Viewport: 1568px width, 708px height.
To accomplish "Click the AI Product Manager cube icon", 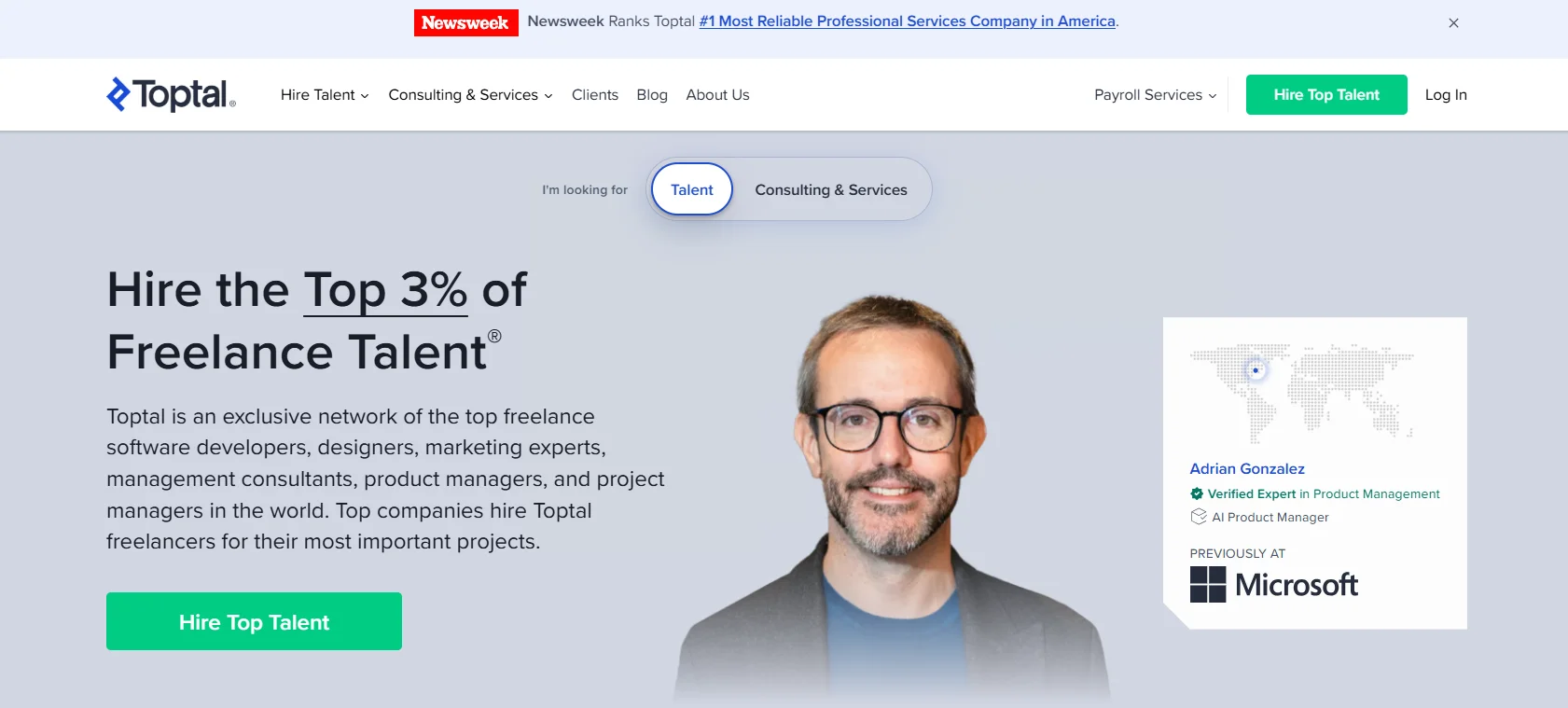I will tap(1199, 517).
